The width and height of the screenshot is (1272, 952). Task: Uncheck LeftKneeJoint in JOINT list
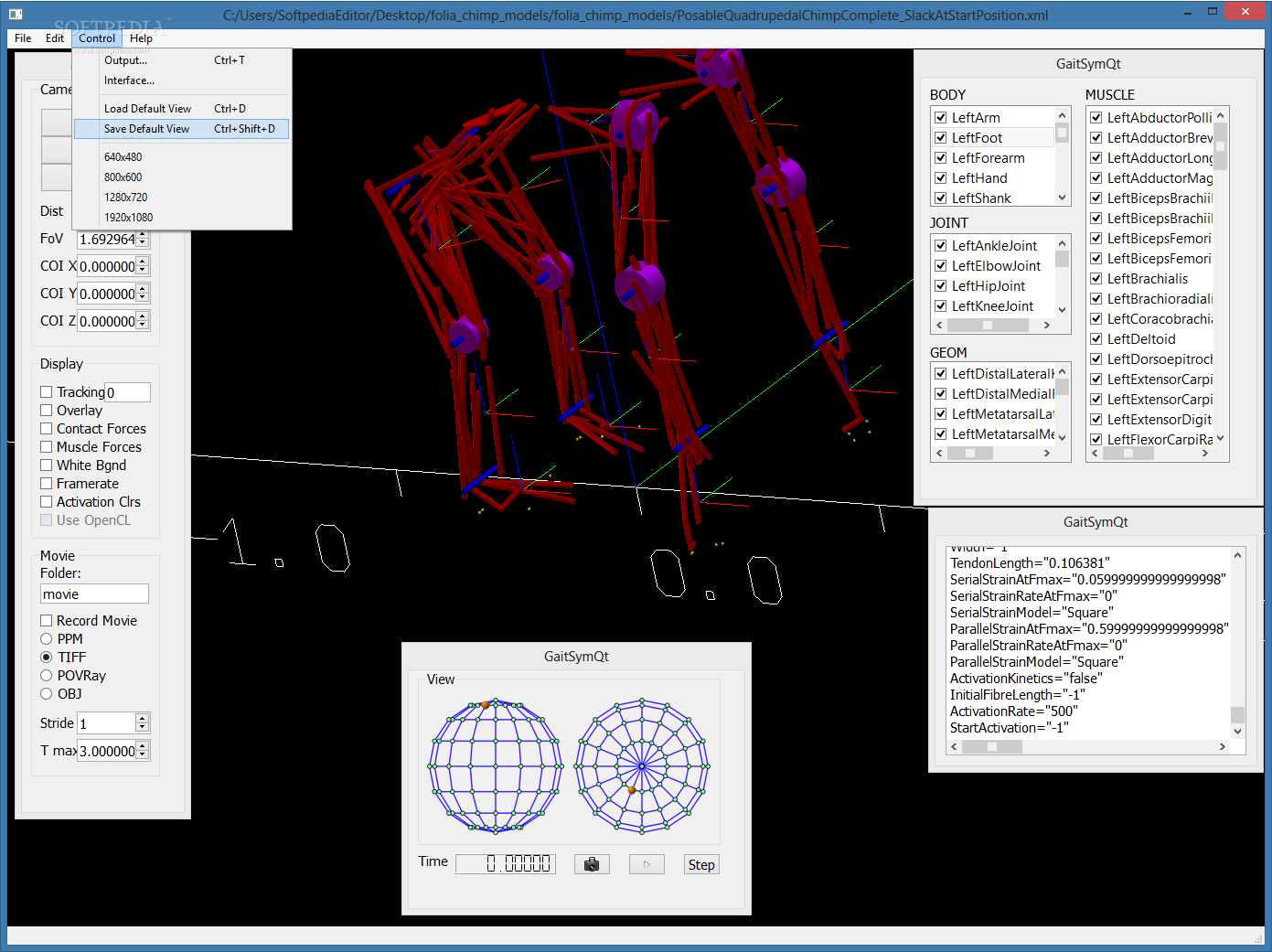point(940,306)
